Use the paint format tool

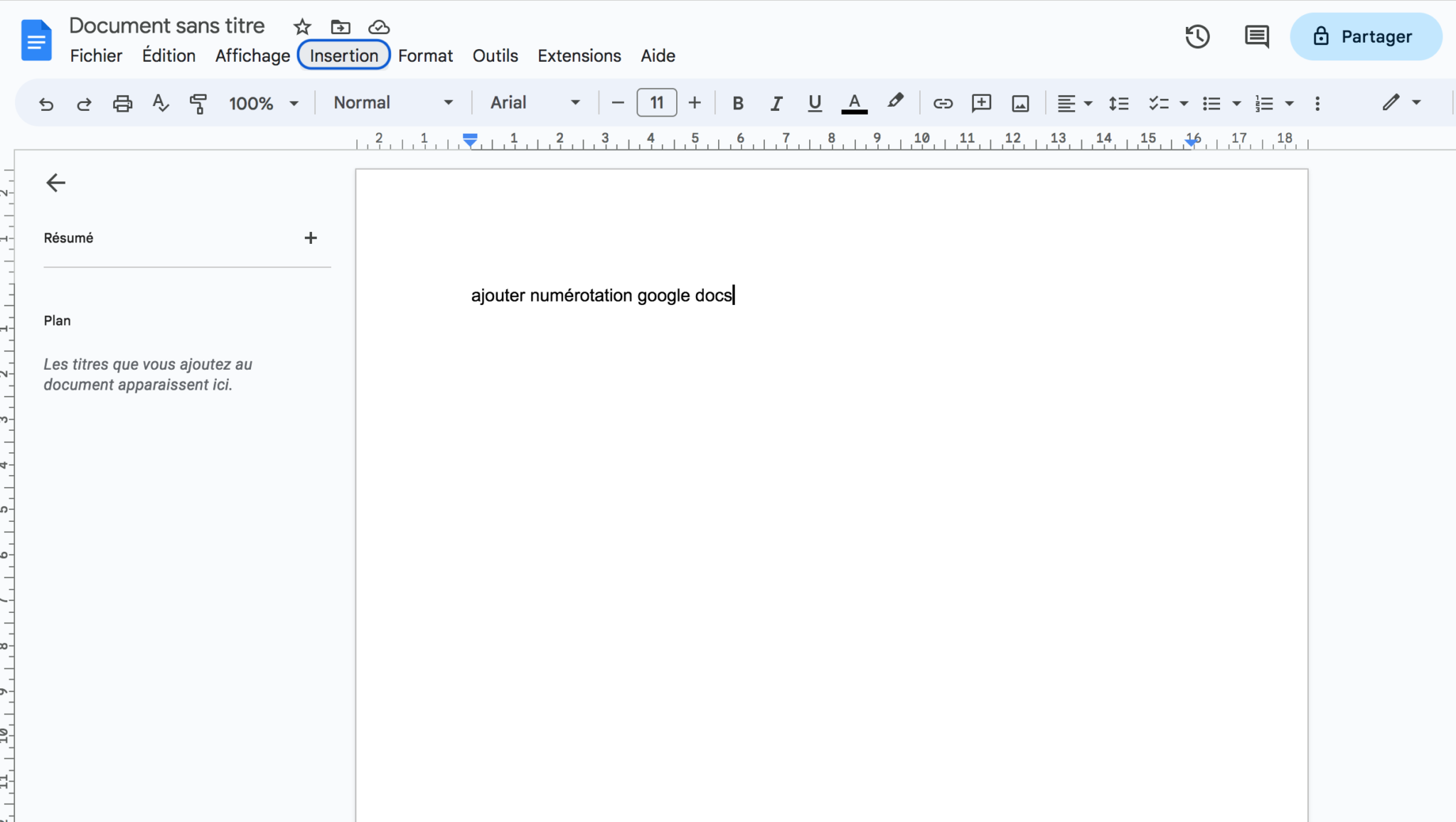coord(198,103)
